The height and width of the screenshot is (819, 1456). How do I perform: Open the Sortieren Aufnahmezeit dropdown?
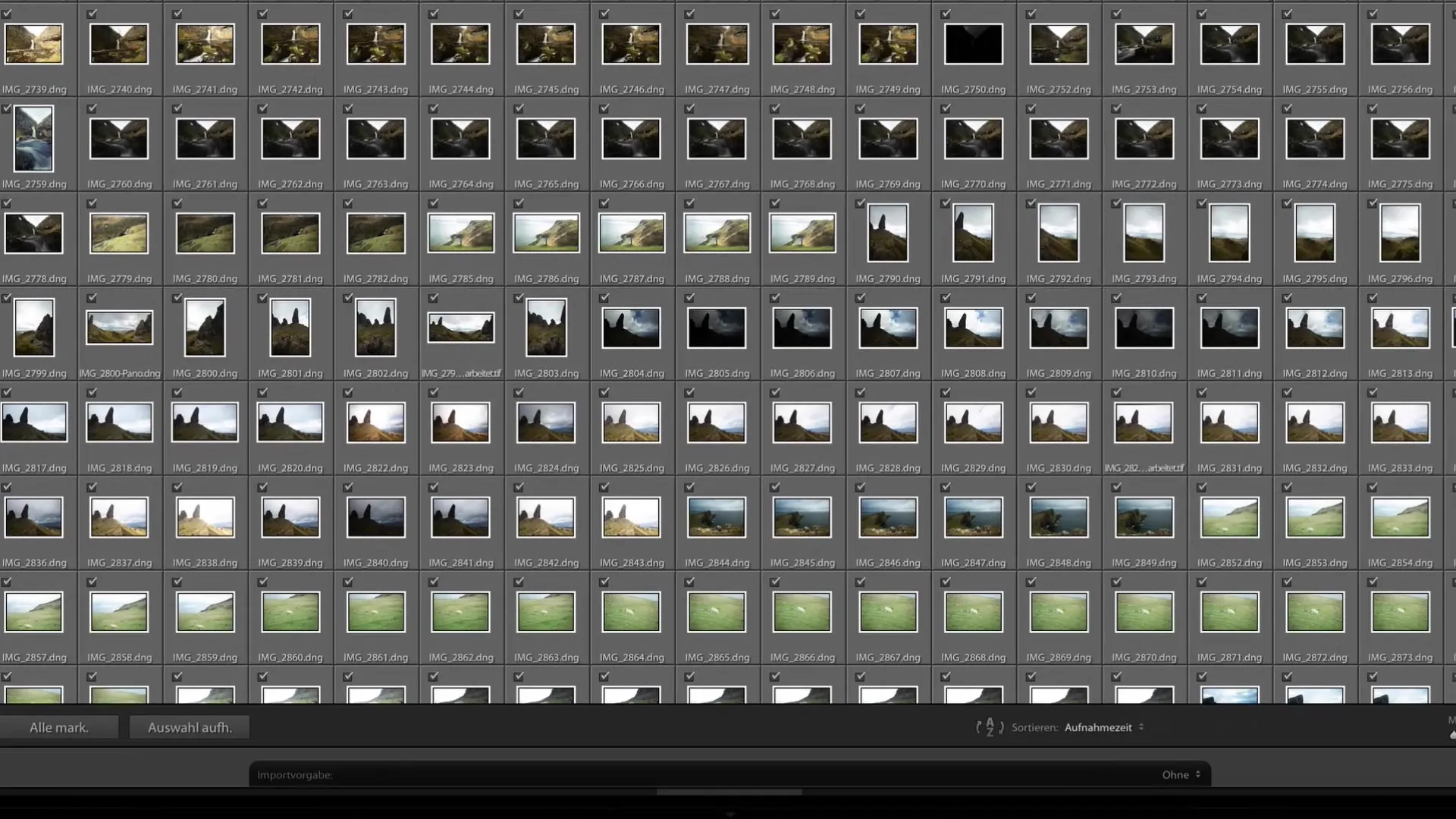pyautogui.click(x=1103, y=727)
